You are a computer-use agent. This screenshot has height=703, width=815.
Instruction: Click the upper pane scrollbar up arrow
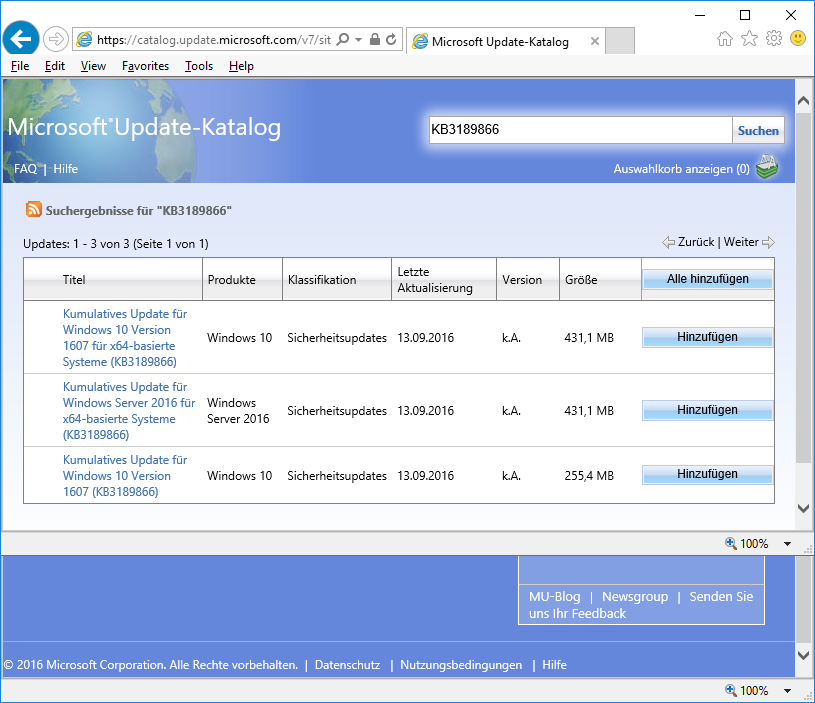click(803, 100)
